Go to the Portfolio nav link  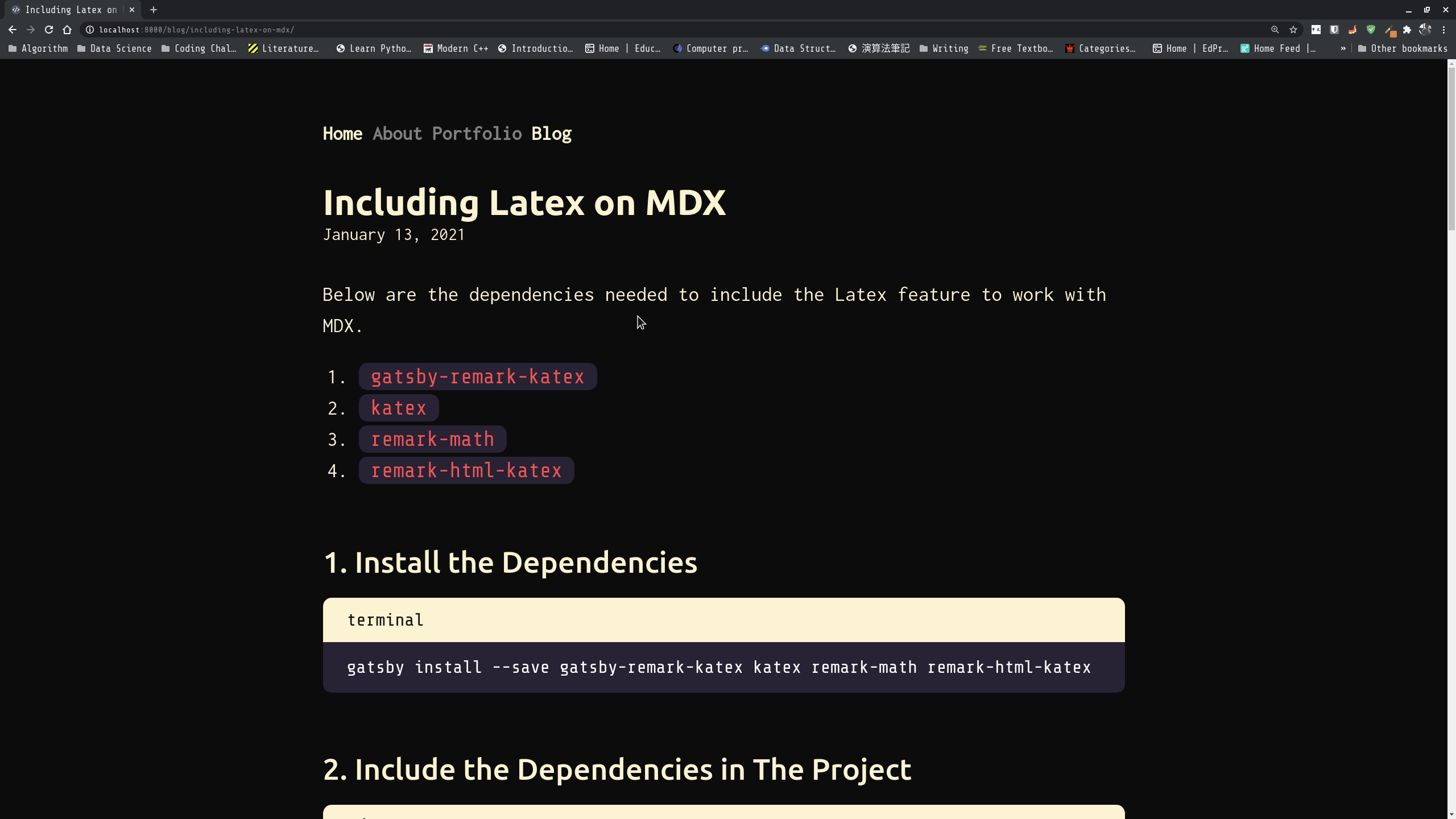(477, 134)
